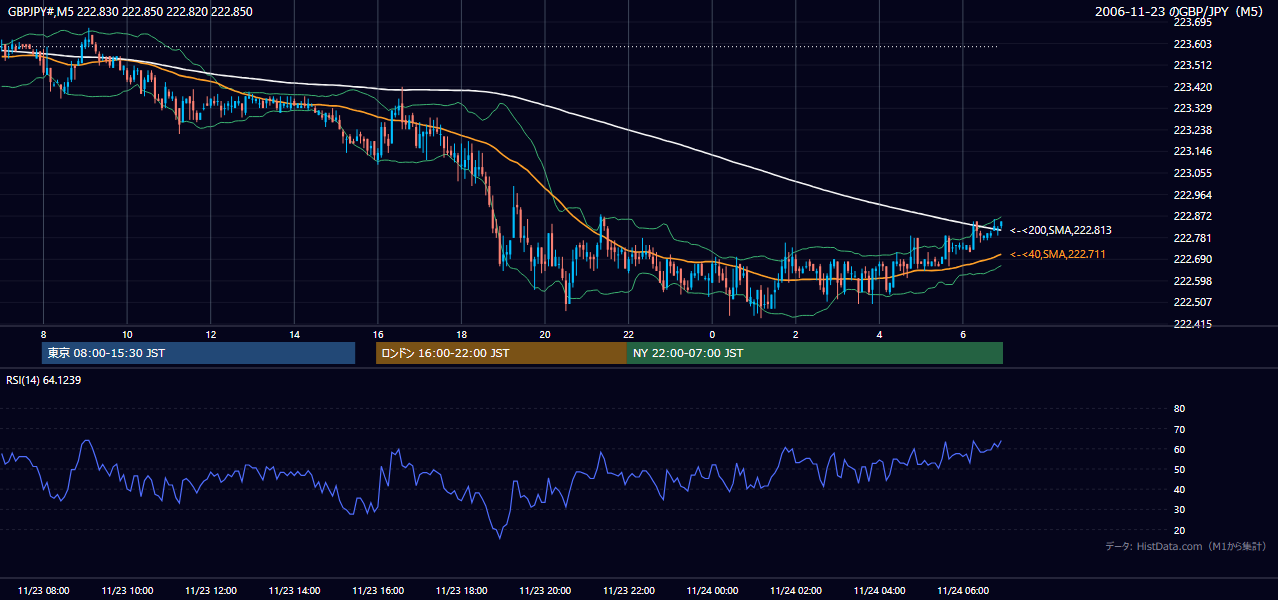The image size is (1278, 600).
Task: Click the 11/23 10:00 time label
Action: pyautogui.click(x=127, y=591)
